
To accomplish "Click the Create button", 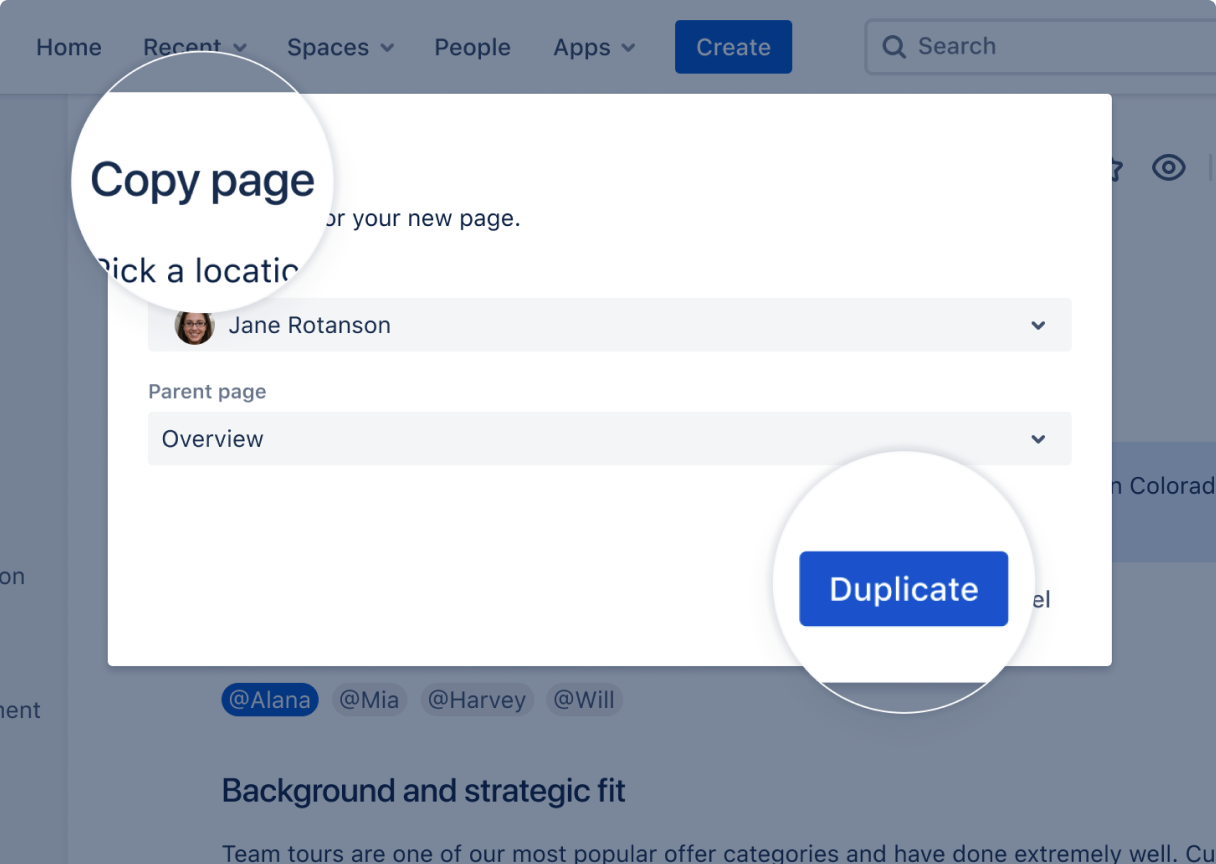I will 733,47.
